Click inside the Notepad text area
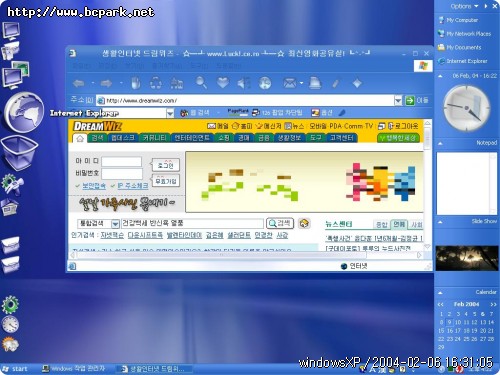Screen dimensions: 500x375 point(464,183)
